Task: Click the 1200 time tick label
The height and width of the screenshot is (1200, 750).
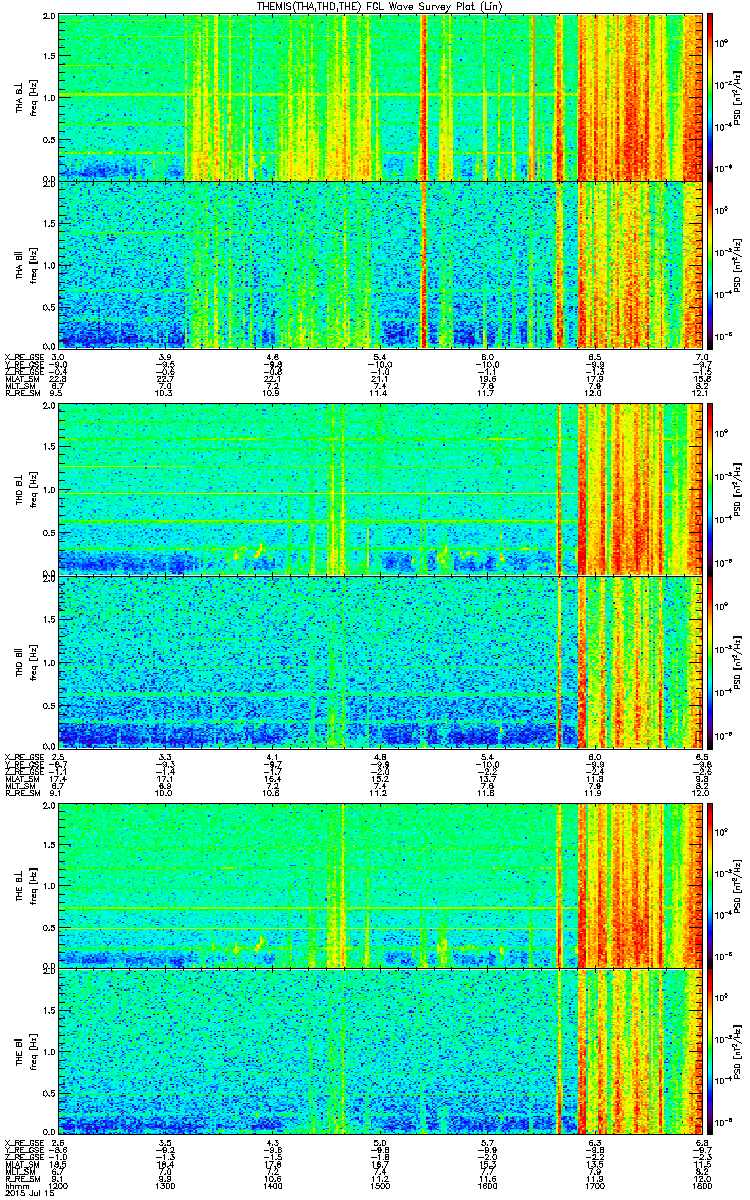Action: 59,1185
